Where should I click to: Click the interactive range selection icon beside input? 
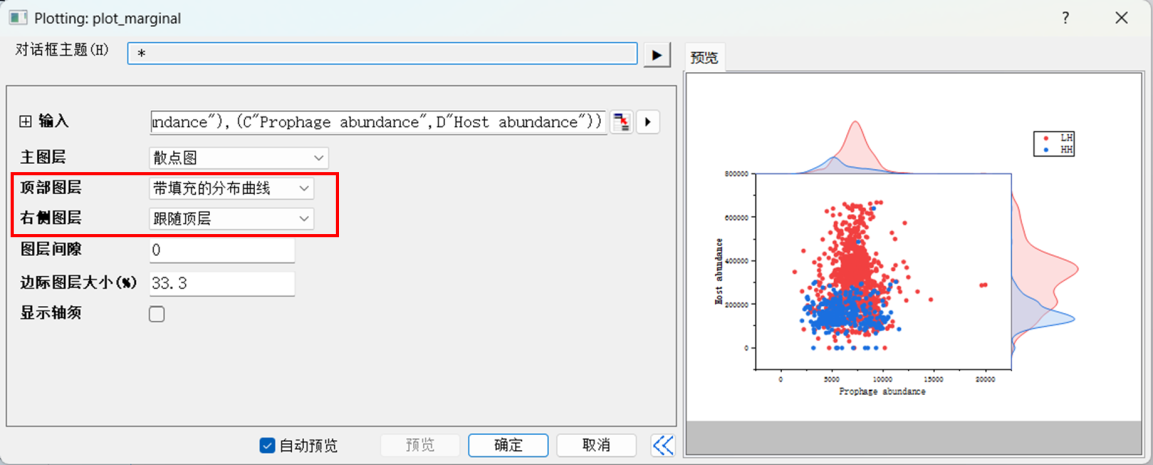click(x=621, y=121)
